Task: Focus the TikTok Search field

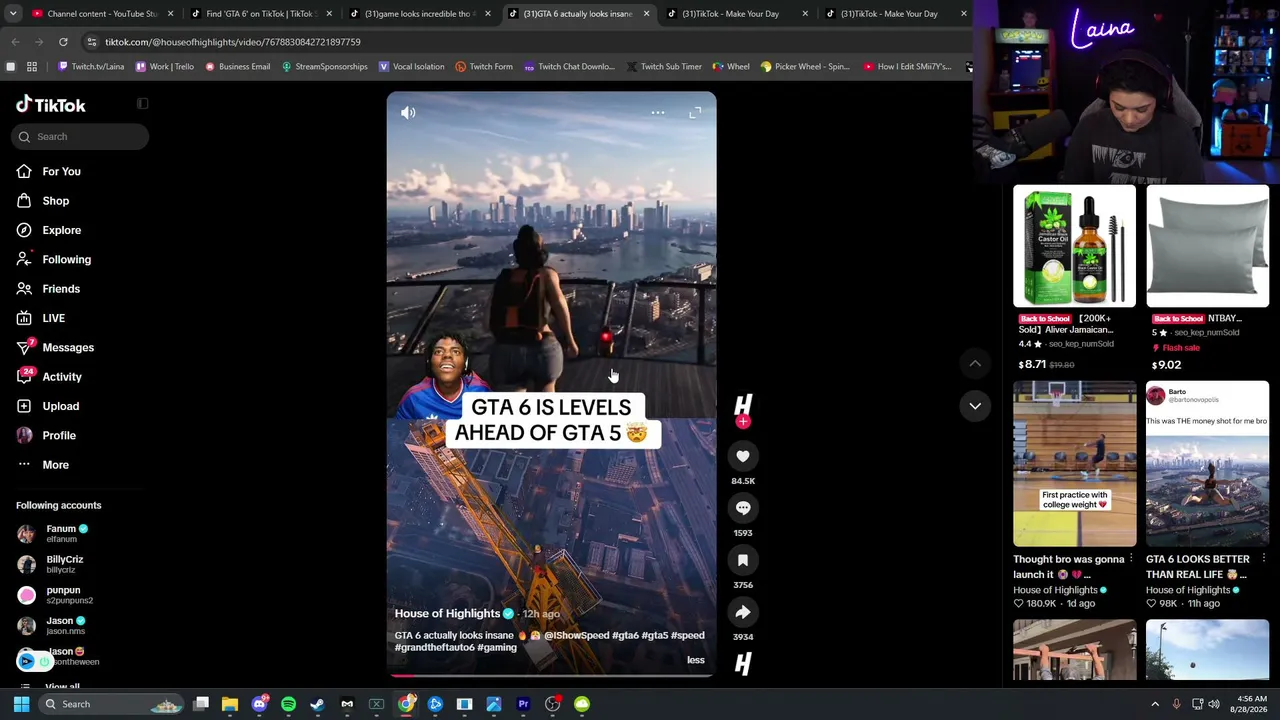Action: pyautogui.click(x=81, y=137)
